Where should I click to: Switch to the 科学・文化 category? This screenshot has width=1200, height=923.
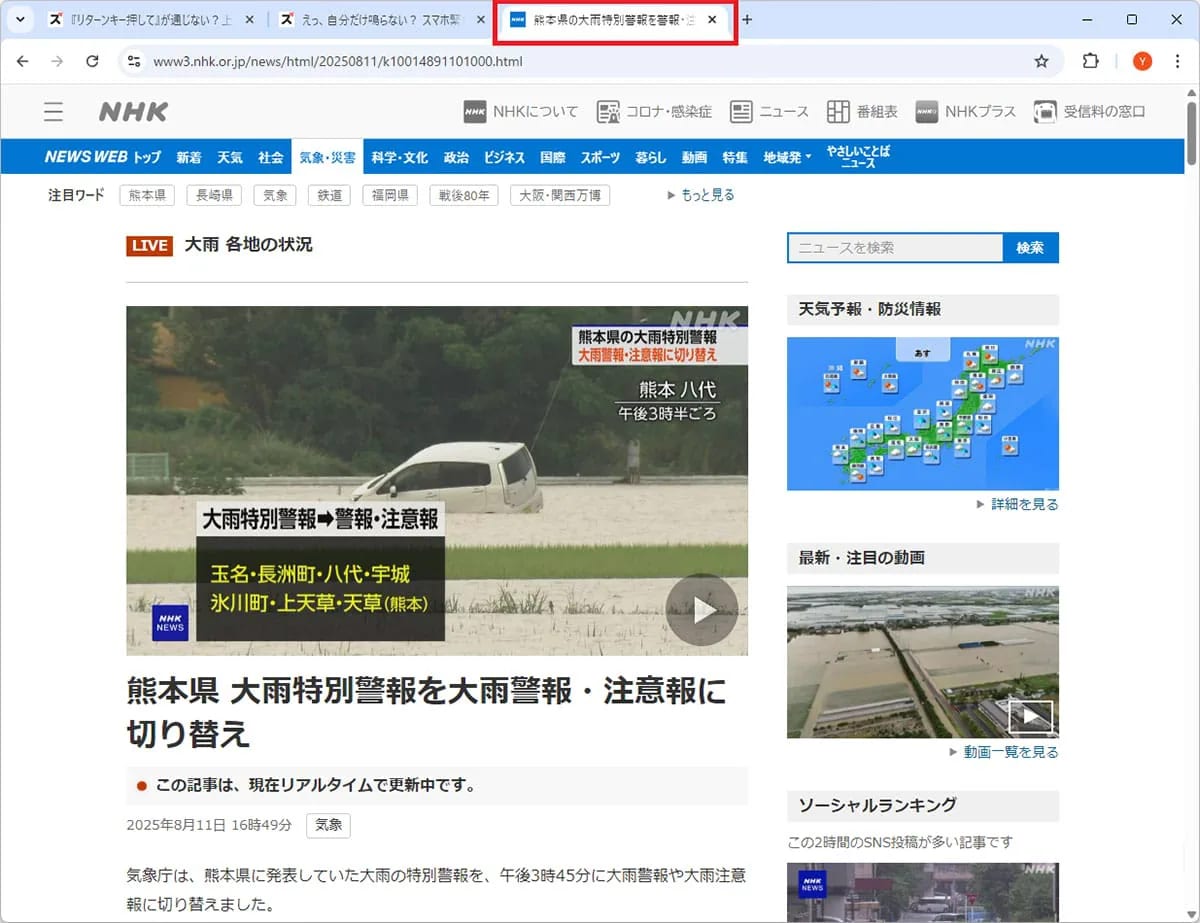point(399,158)
